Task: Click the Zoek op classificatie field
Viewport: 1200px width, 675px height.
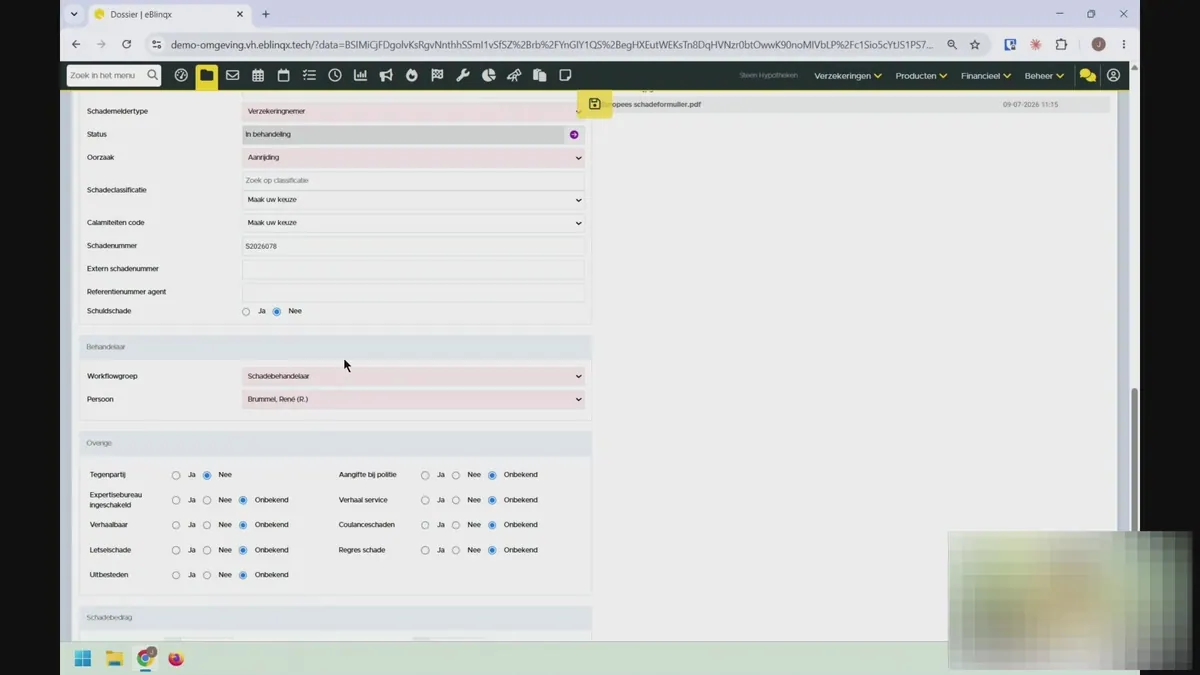Action: [x=413, y=180]
